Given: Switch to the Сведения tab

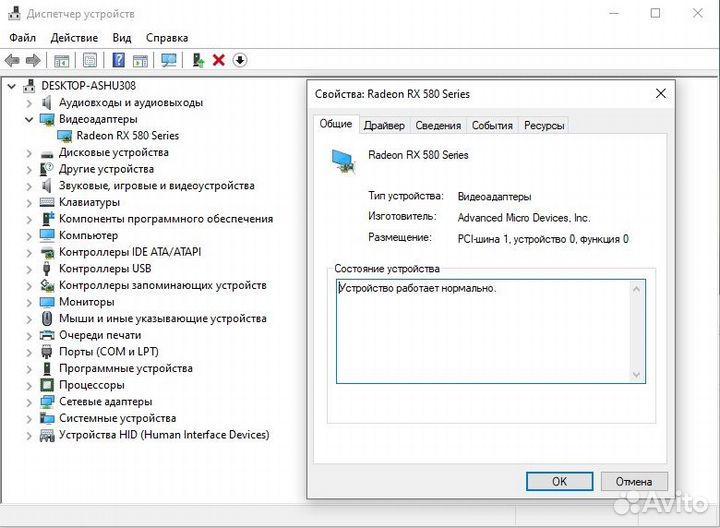Looking at the screenshot, I should [x=438, y=125].
